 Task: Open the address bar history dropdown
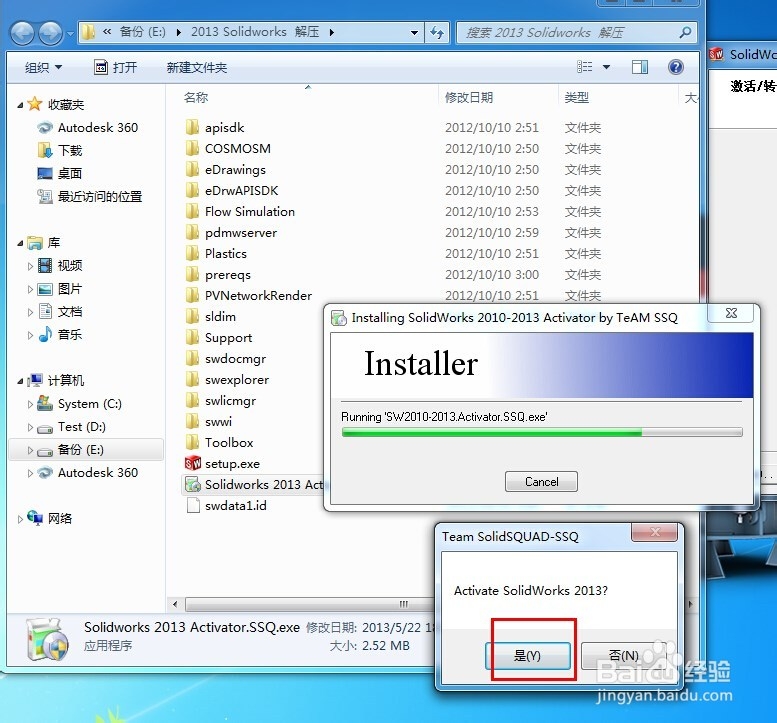[x=414, y=33]
